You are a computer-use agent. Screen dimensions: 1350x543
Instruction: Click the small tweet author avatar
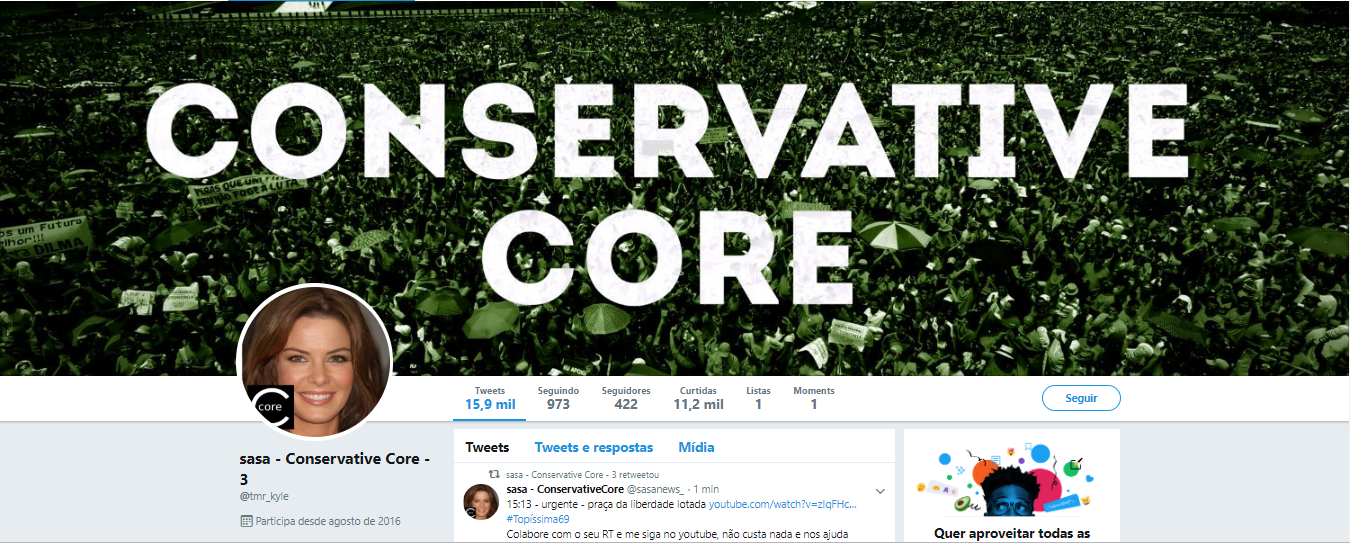(481, 501)
